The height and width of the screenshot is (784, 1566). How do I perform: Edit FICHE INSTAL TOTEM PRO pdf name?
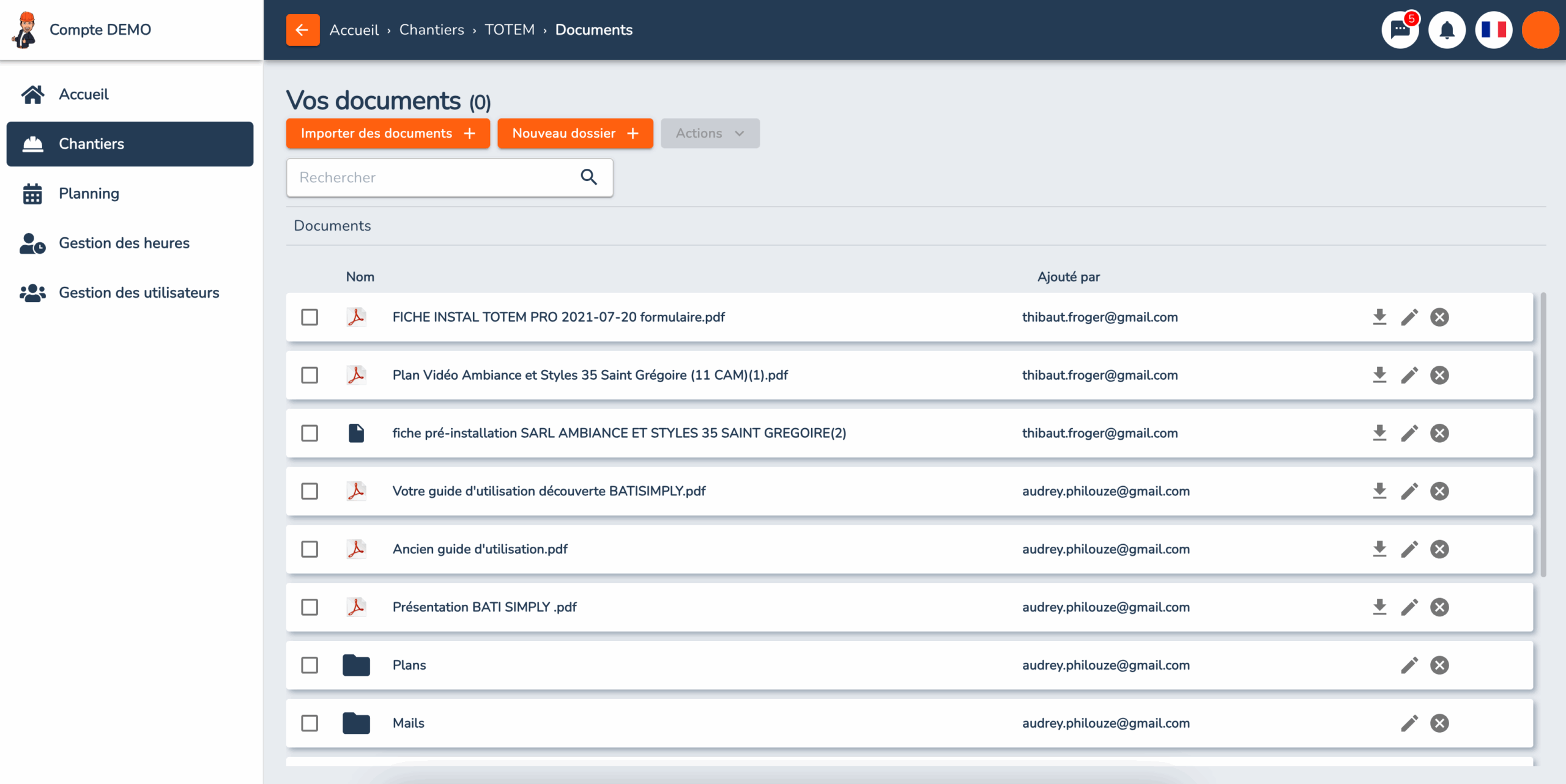(x=1409, y=317)
